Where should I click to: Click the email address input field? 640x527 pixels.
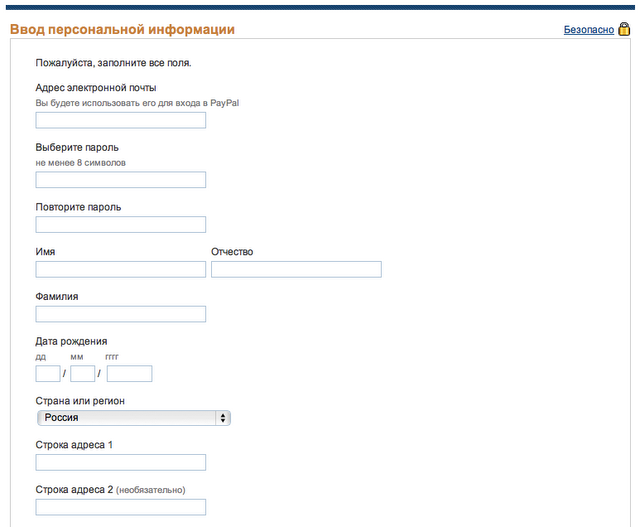[x=121, y=120]
